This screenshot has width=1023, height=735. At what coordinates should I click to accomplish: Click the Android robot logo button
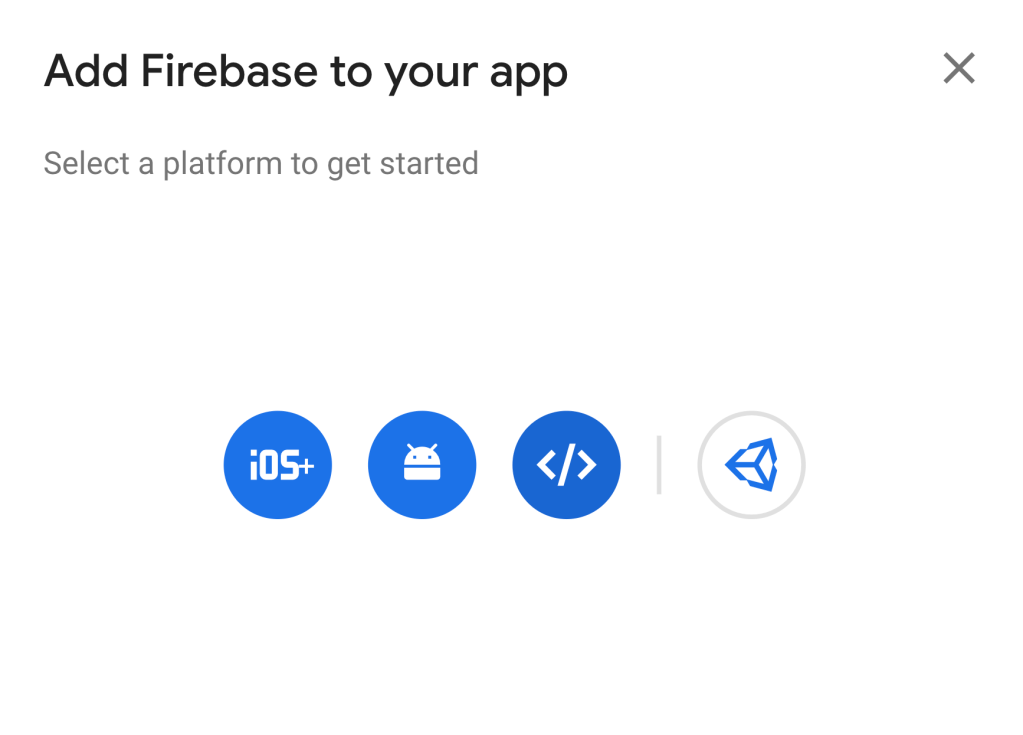(422, 465)
